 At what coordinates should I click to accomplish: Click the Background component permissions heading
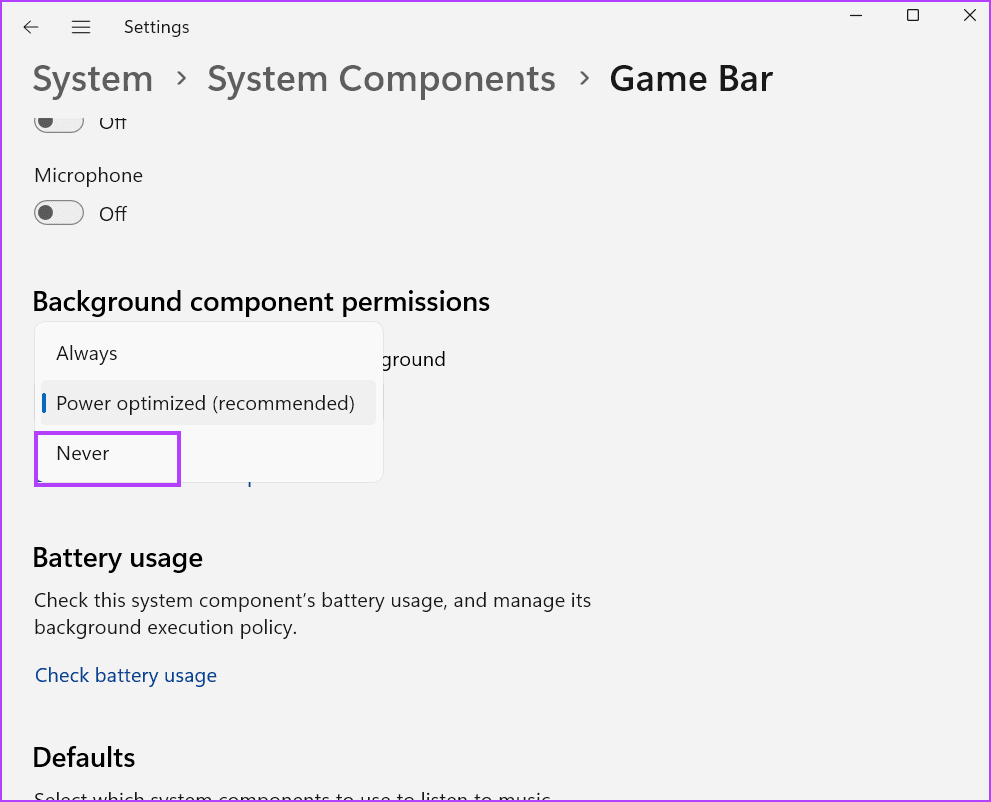[x=261, y=302]
